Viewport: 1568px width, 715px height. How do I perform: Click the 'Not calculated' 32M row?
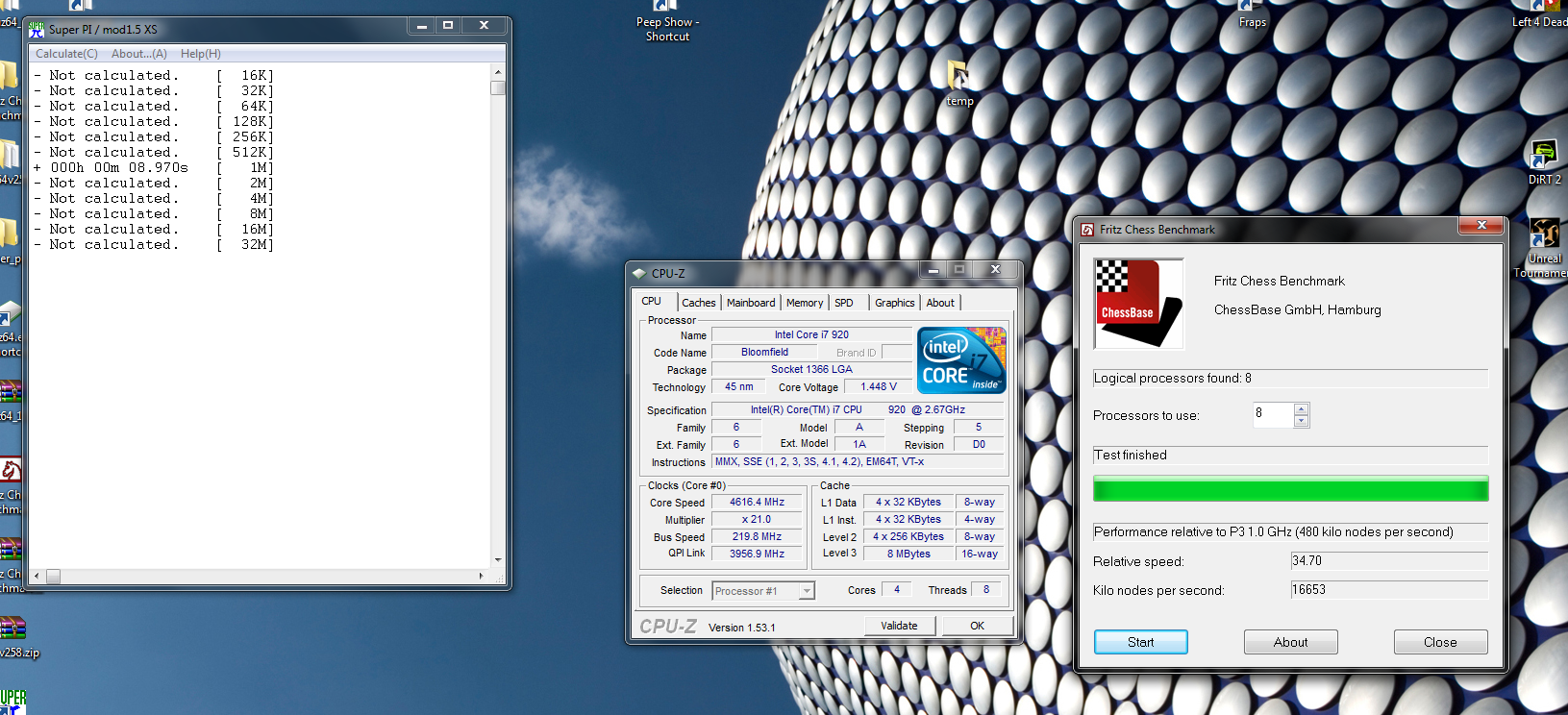pos(154,244)
